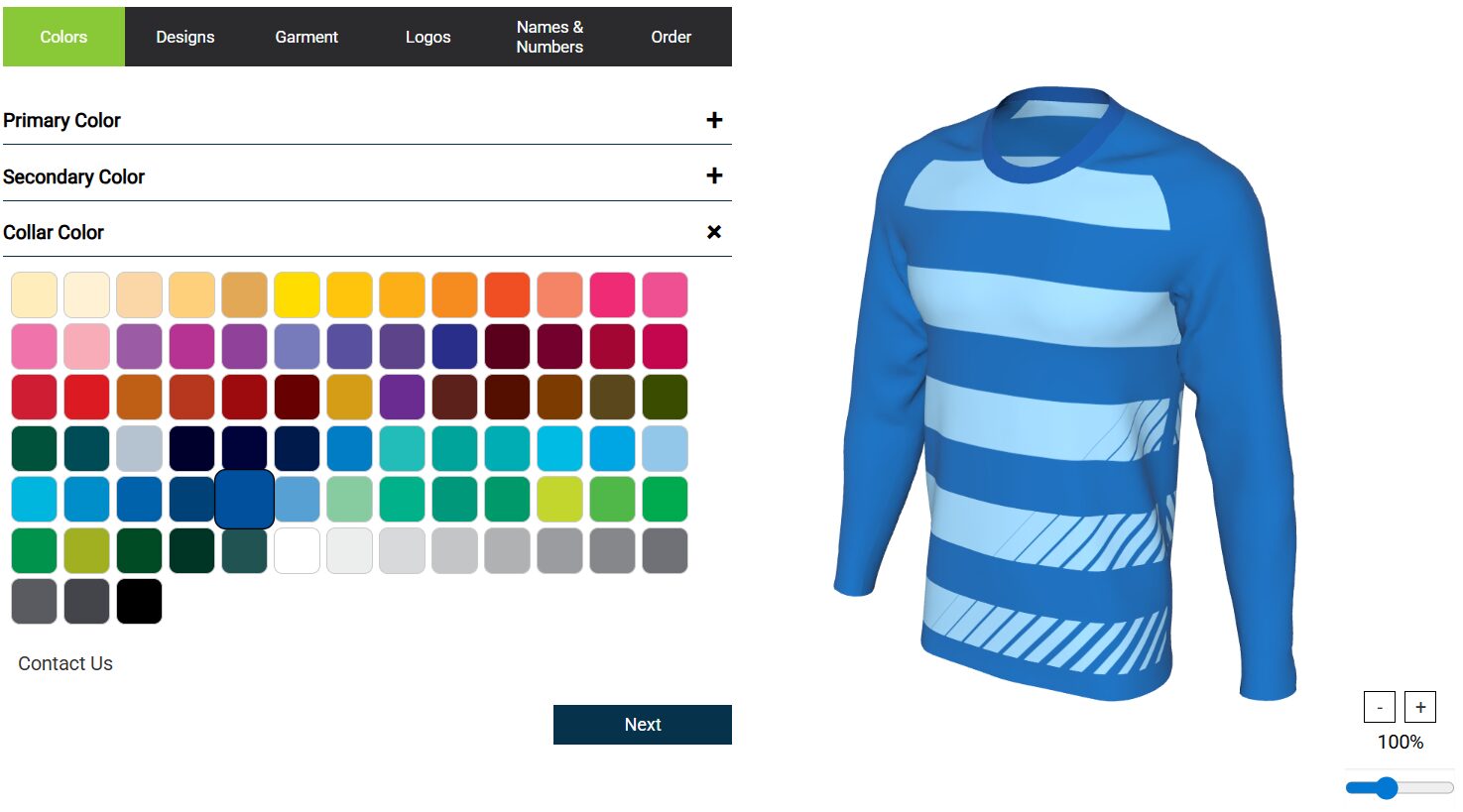Viewport: 1463px width, 812px height.
Task: Click the Next button
Action: tap(643, 725)
